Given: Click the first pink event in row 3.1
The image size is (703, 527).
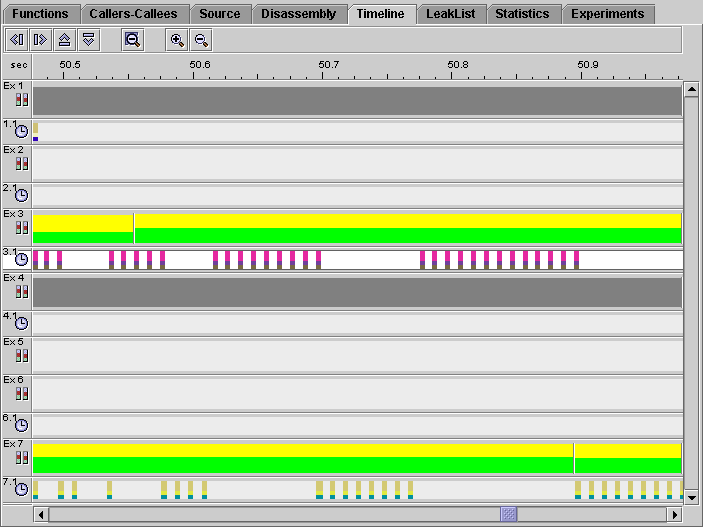Looking at the screenshot, I should [35, 260].
